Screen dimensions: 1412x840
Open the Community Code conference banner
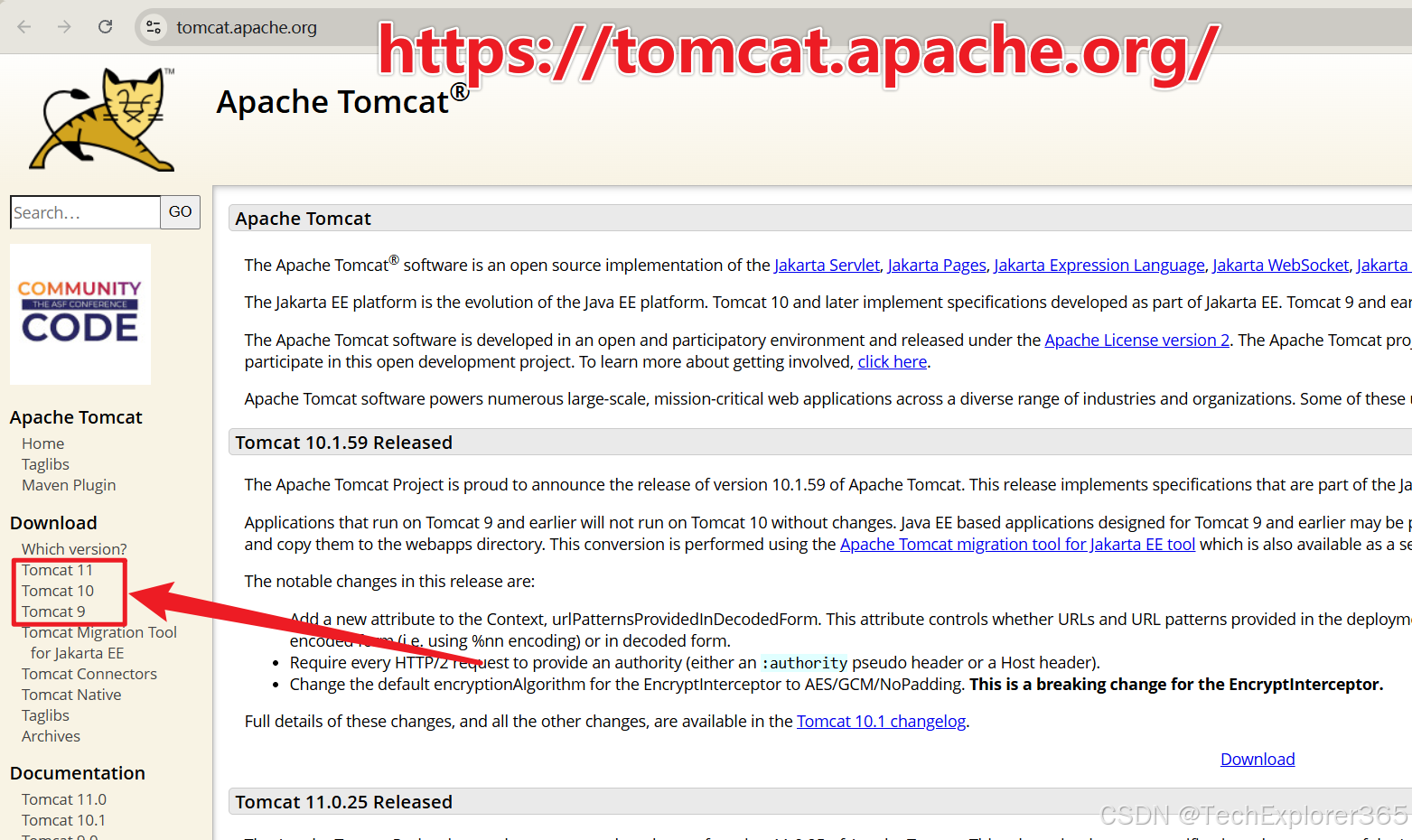(80, 314)
